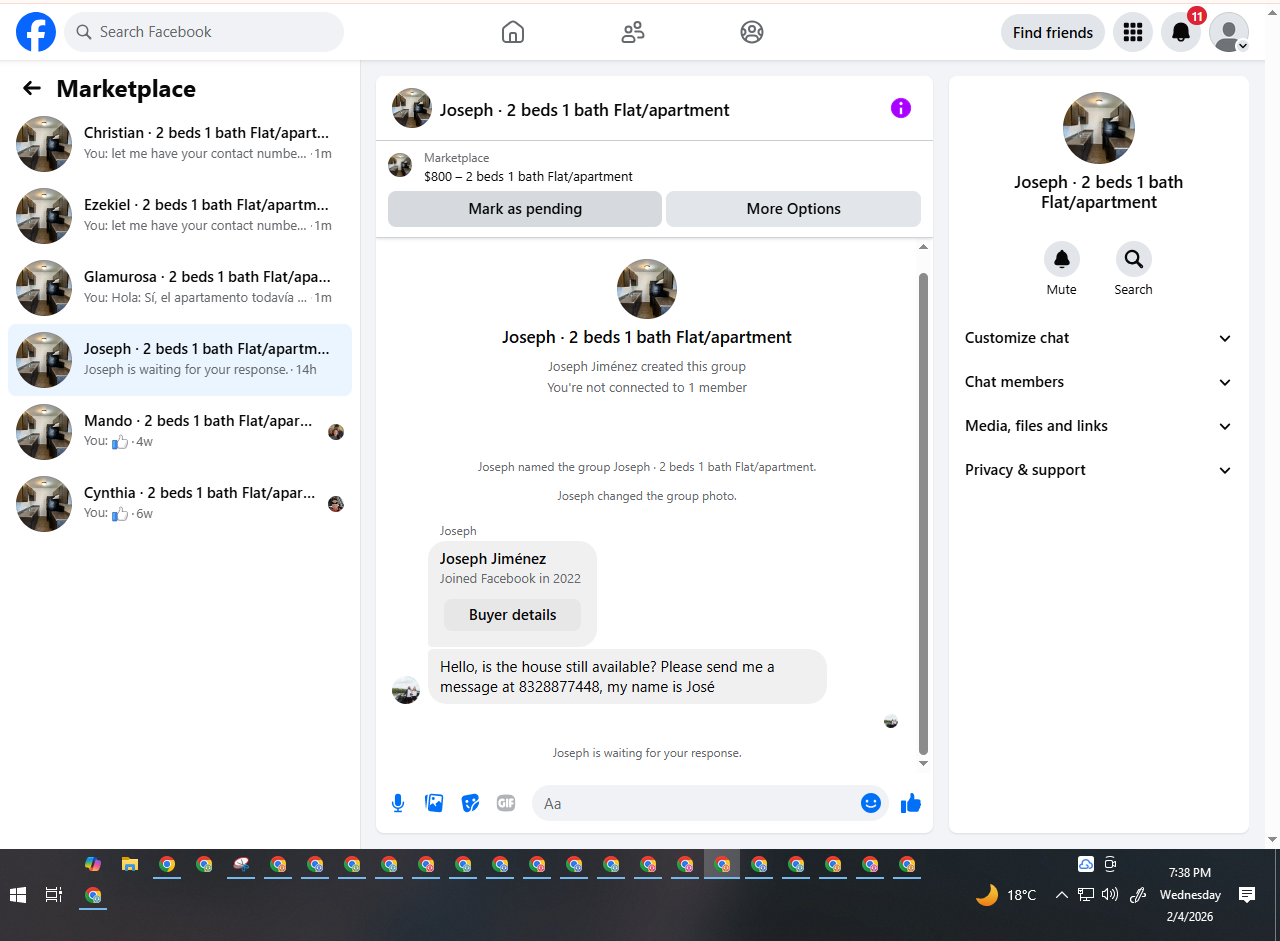Viewport: 1280px width, 941px height.
Task: Open the Home icon in top navigation
Action: (513, 32)
